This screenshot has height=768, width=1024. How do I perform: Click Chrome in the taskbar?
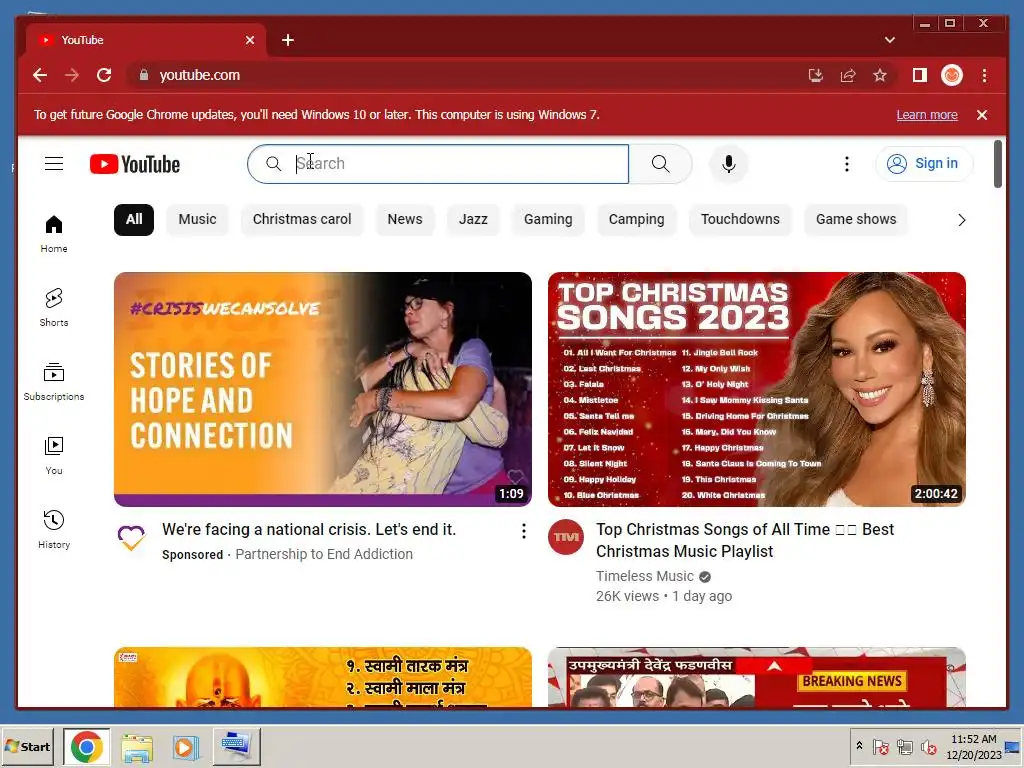pos(86,746)
